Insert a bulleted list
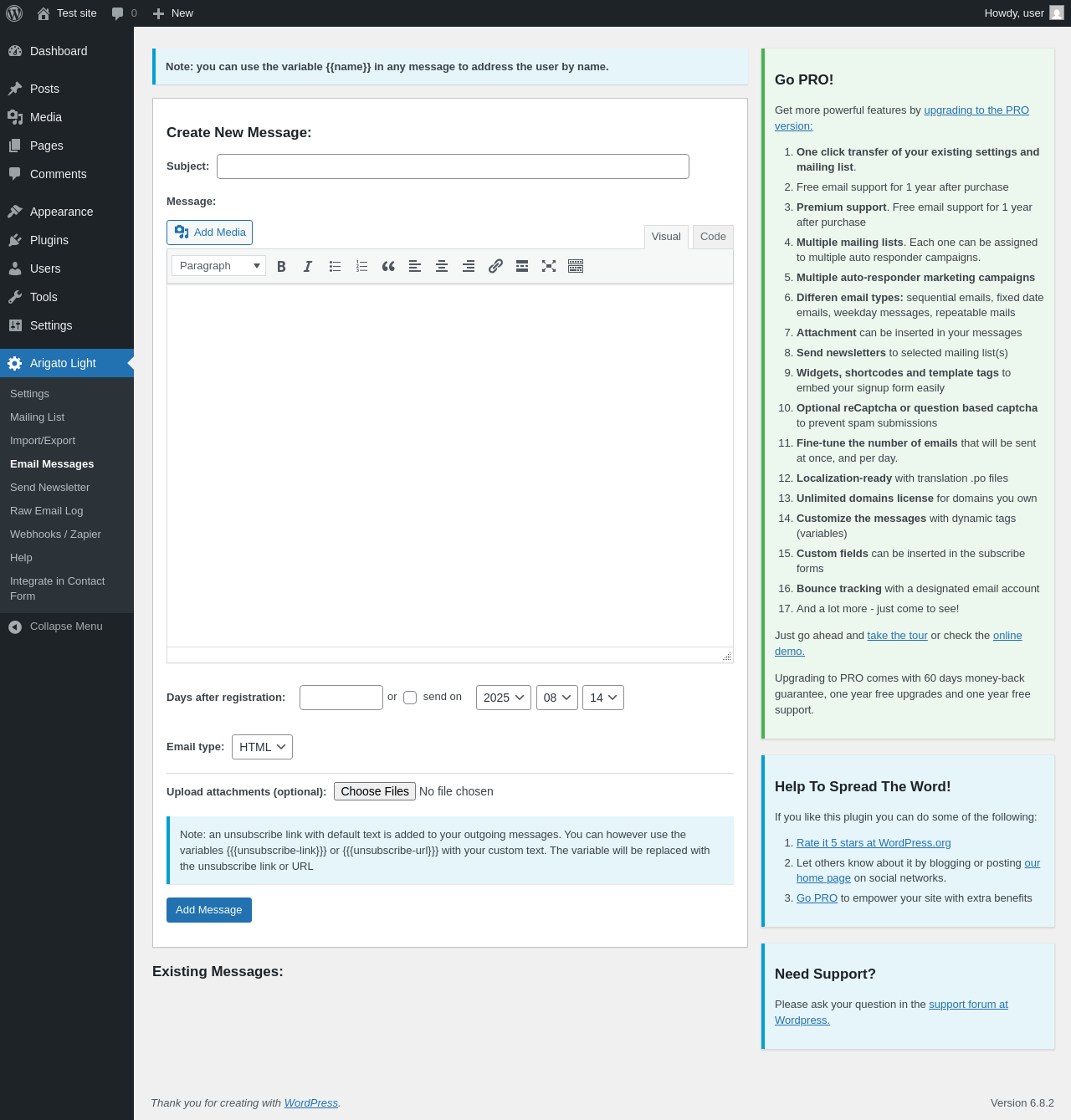The image size is (1071, 1120). [335, 266]
